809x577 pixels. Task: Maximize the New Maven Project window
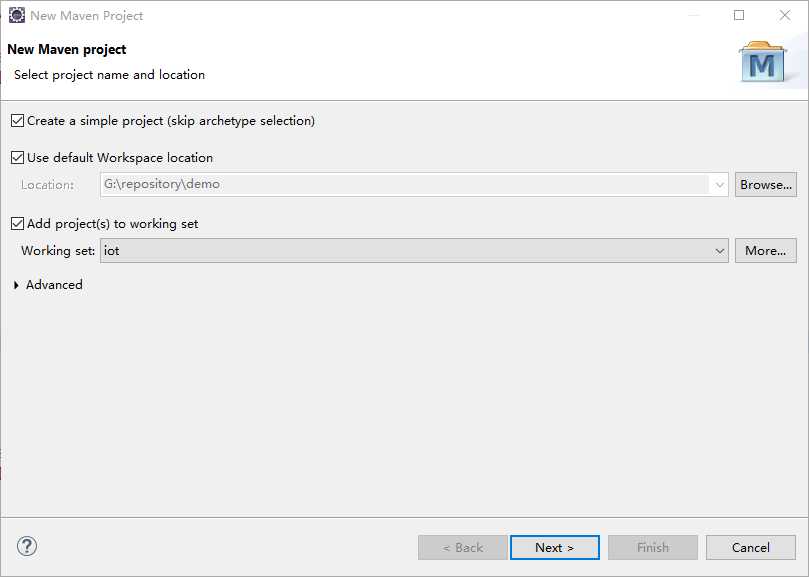739,15
